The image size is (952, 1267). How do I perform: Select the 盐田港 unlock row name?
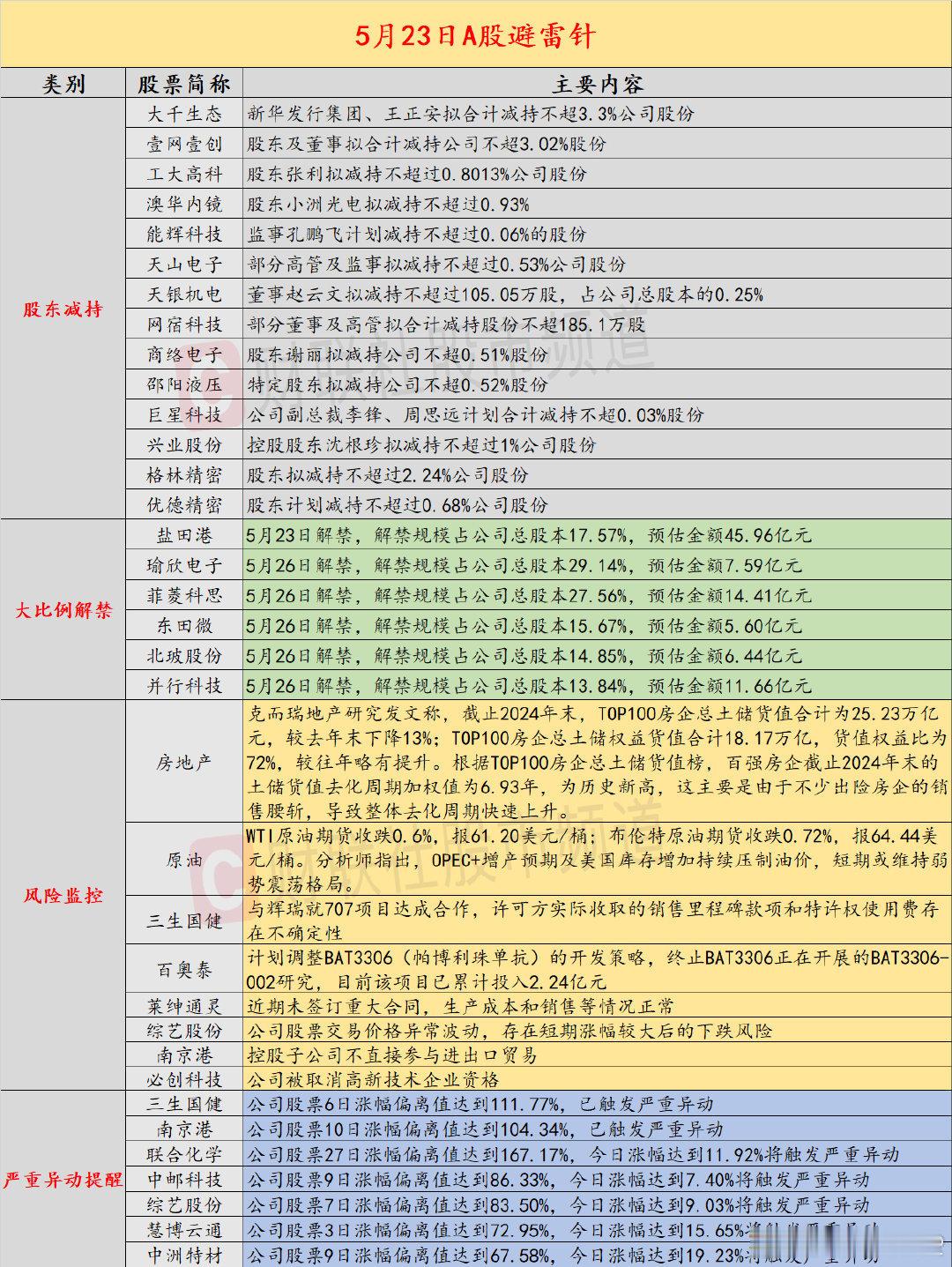[184, 535]
